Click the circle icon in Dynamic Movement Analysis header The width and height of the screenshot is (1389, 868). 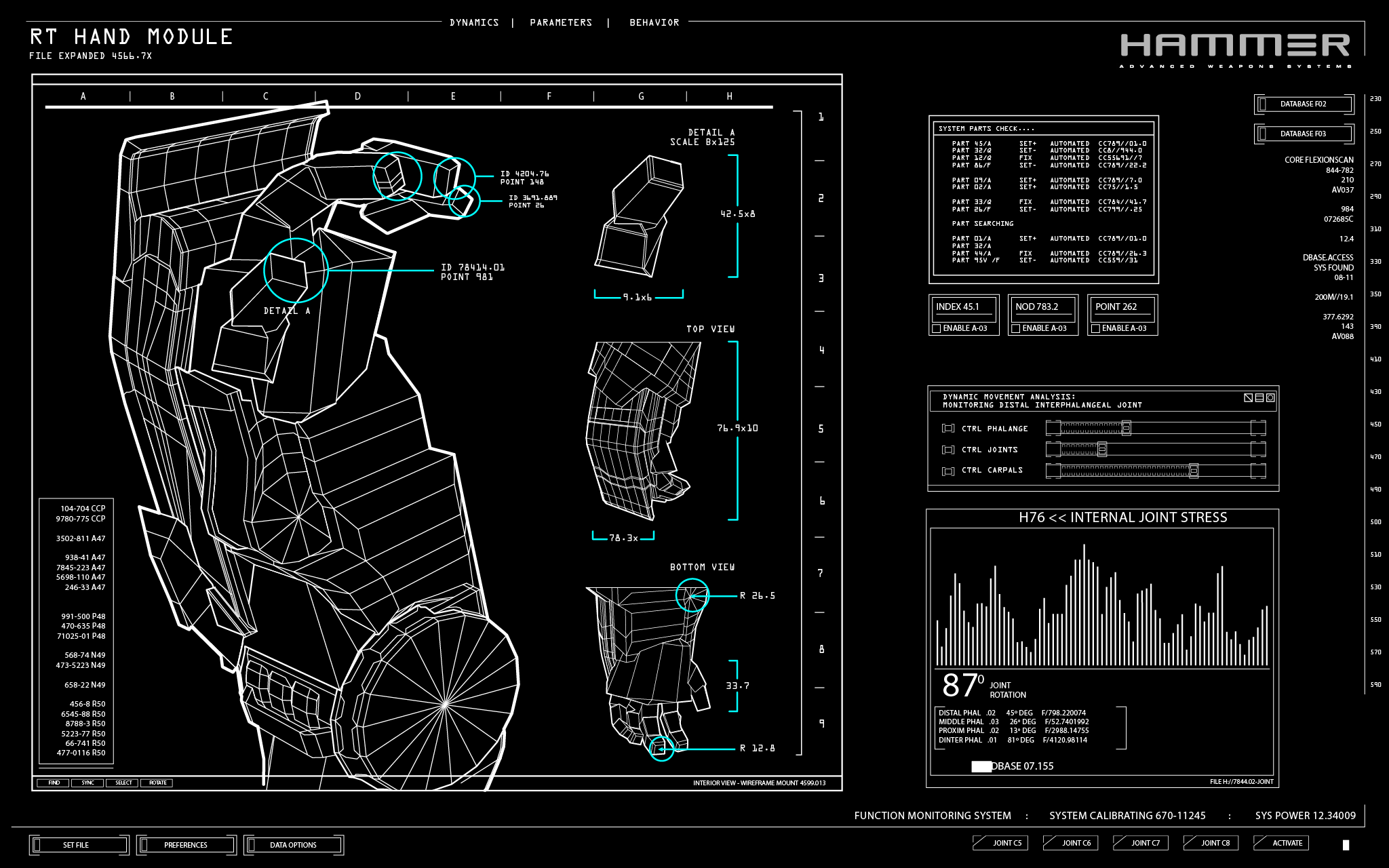pyautogui.click(x=1270, y=398)
